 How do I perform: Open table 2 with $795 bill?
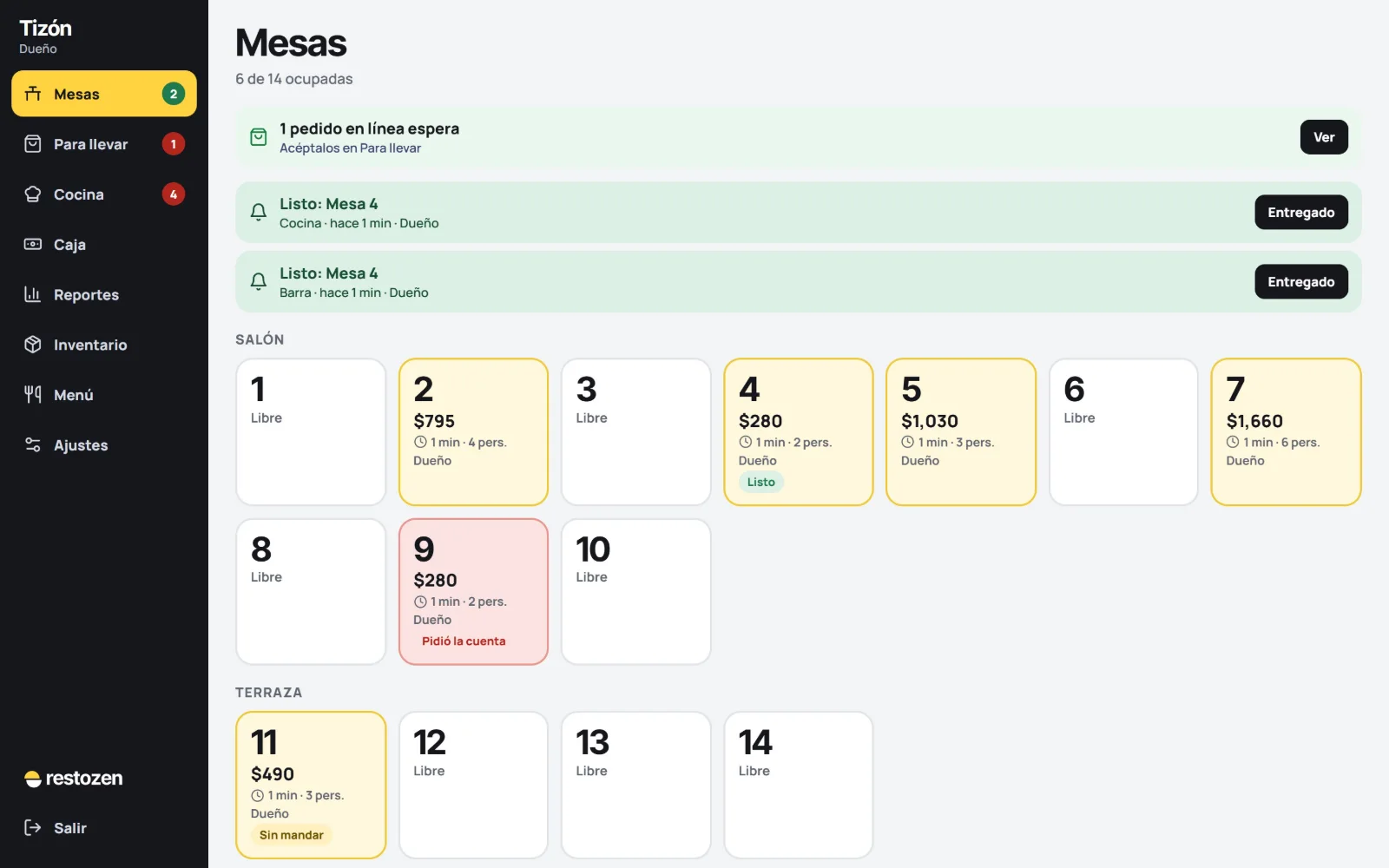[474, 432]
